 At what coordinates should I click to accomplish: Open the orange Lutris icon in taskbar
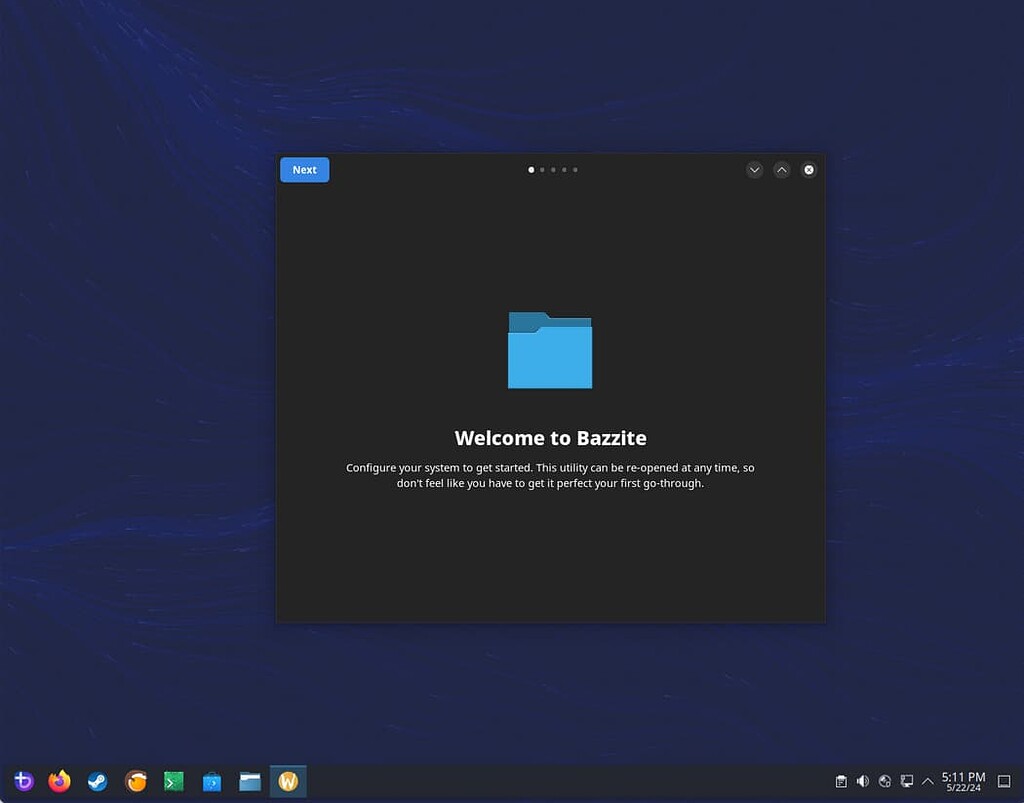136,781
